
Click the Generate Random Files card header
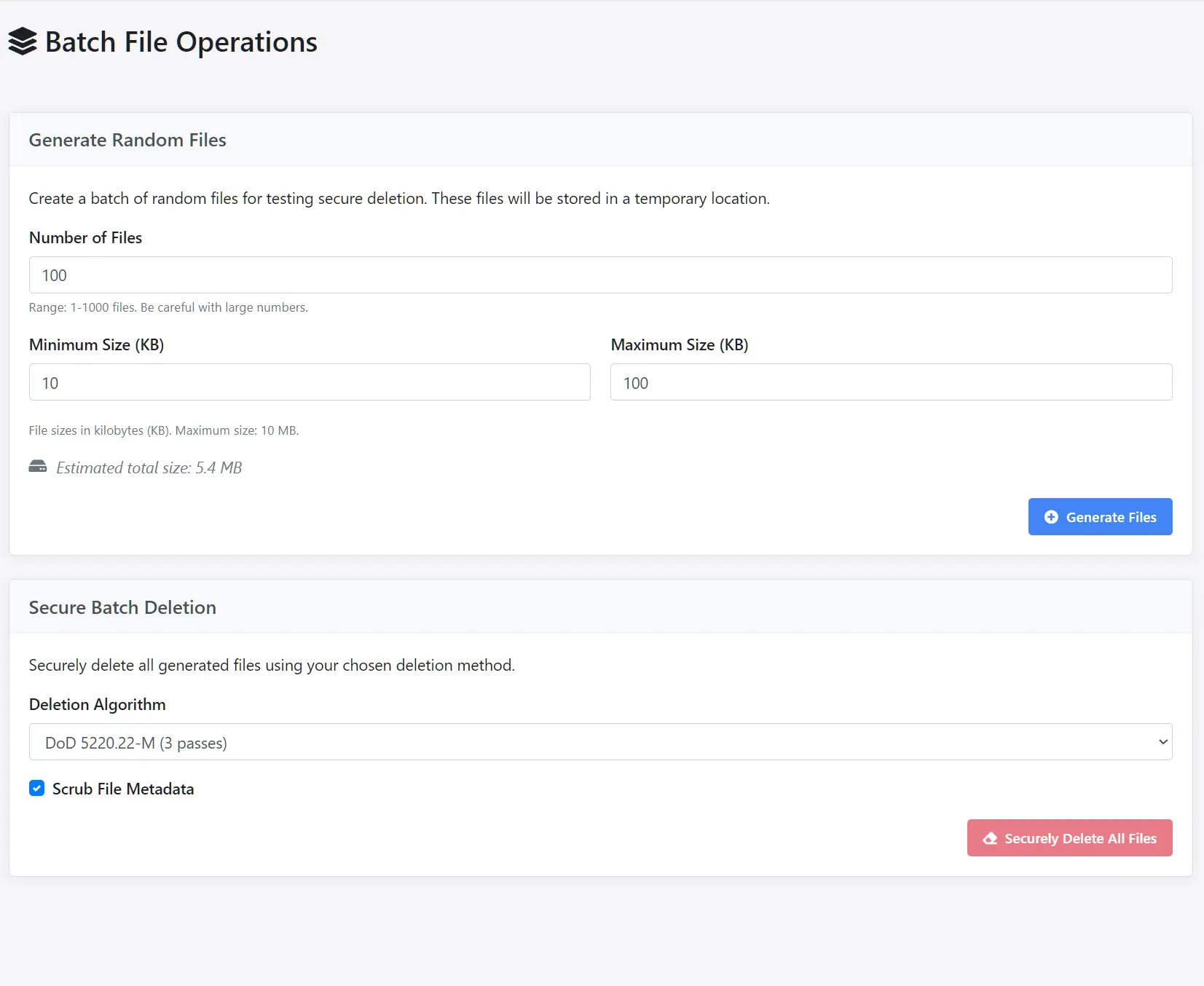point(127,140)
